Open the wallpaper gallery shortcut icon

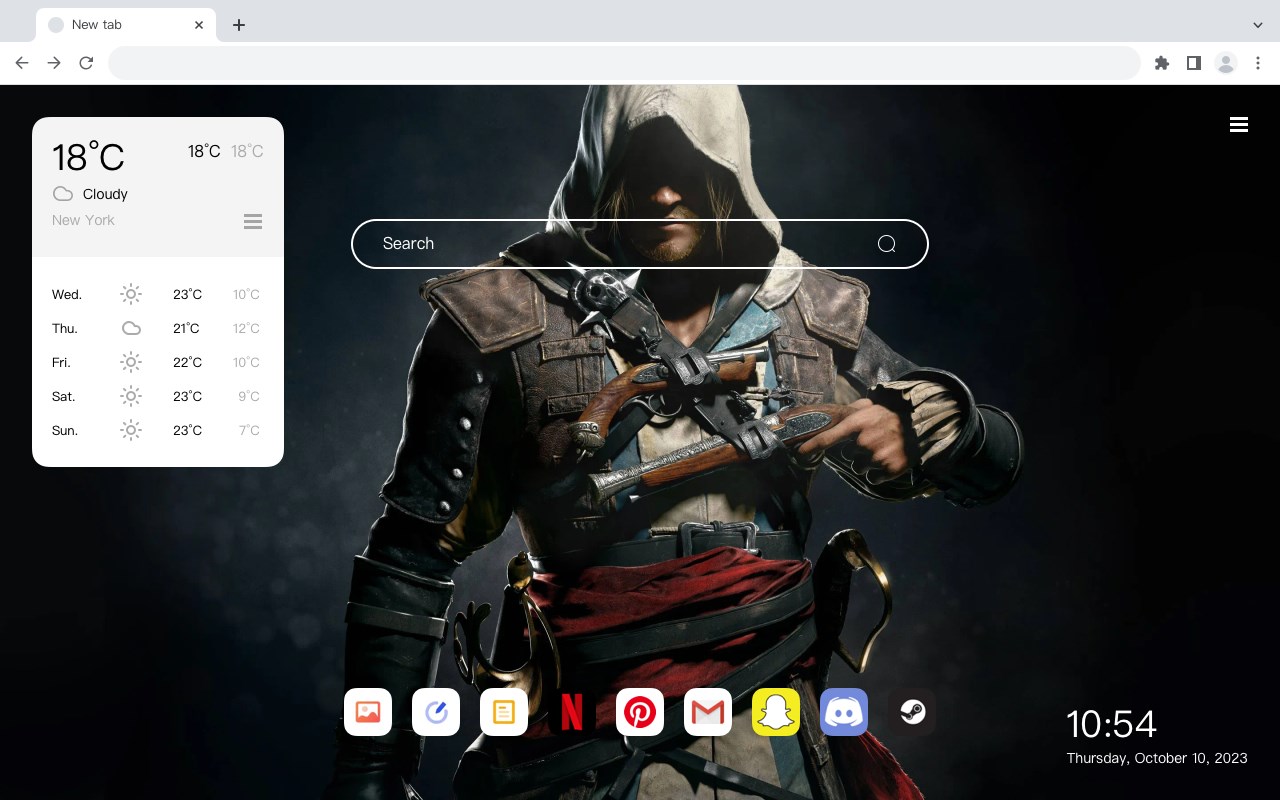(368, 712)
